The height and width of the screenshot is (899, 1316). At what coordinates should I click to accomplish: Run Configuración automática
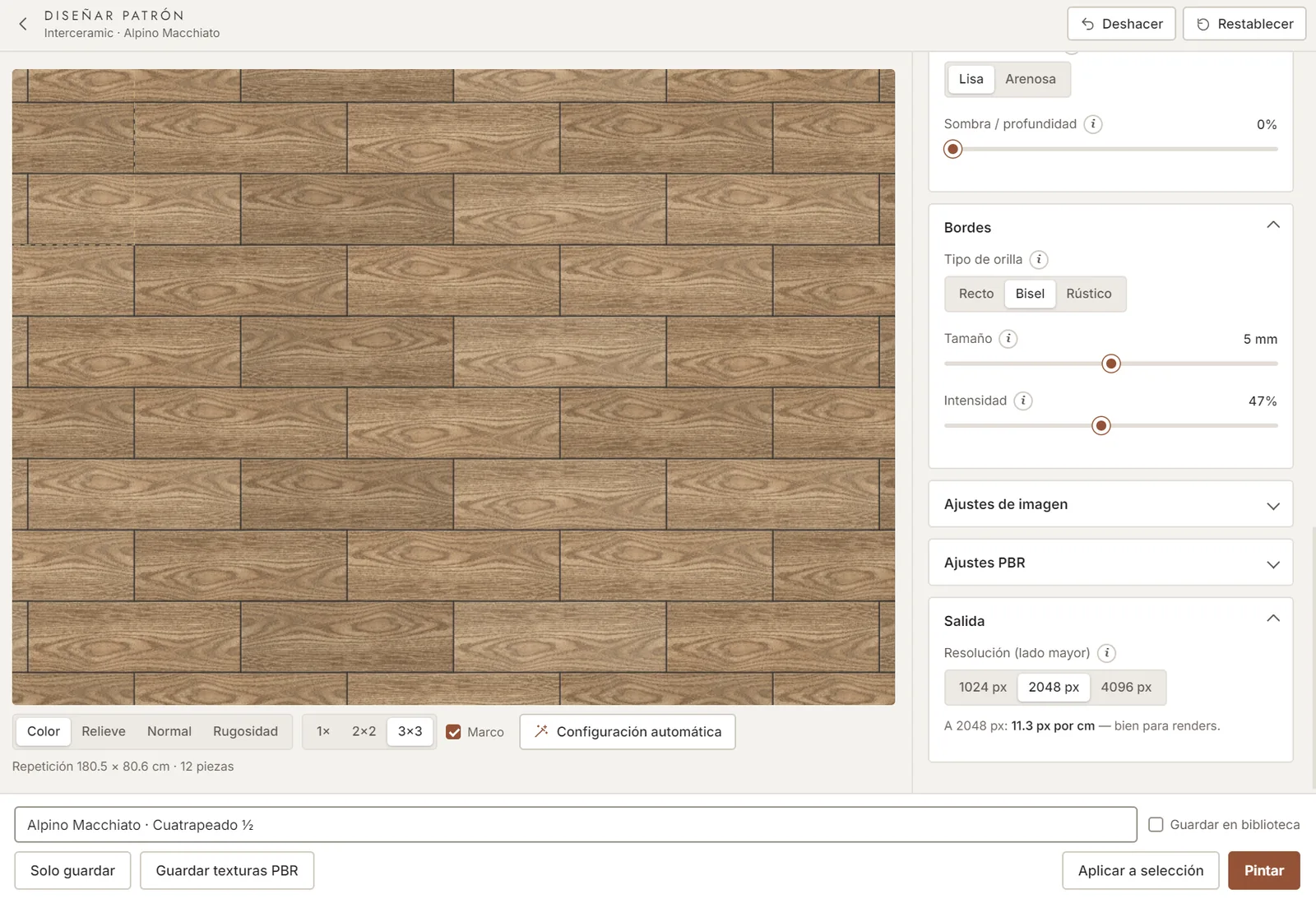(628, 732)
